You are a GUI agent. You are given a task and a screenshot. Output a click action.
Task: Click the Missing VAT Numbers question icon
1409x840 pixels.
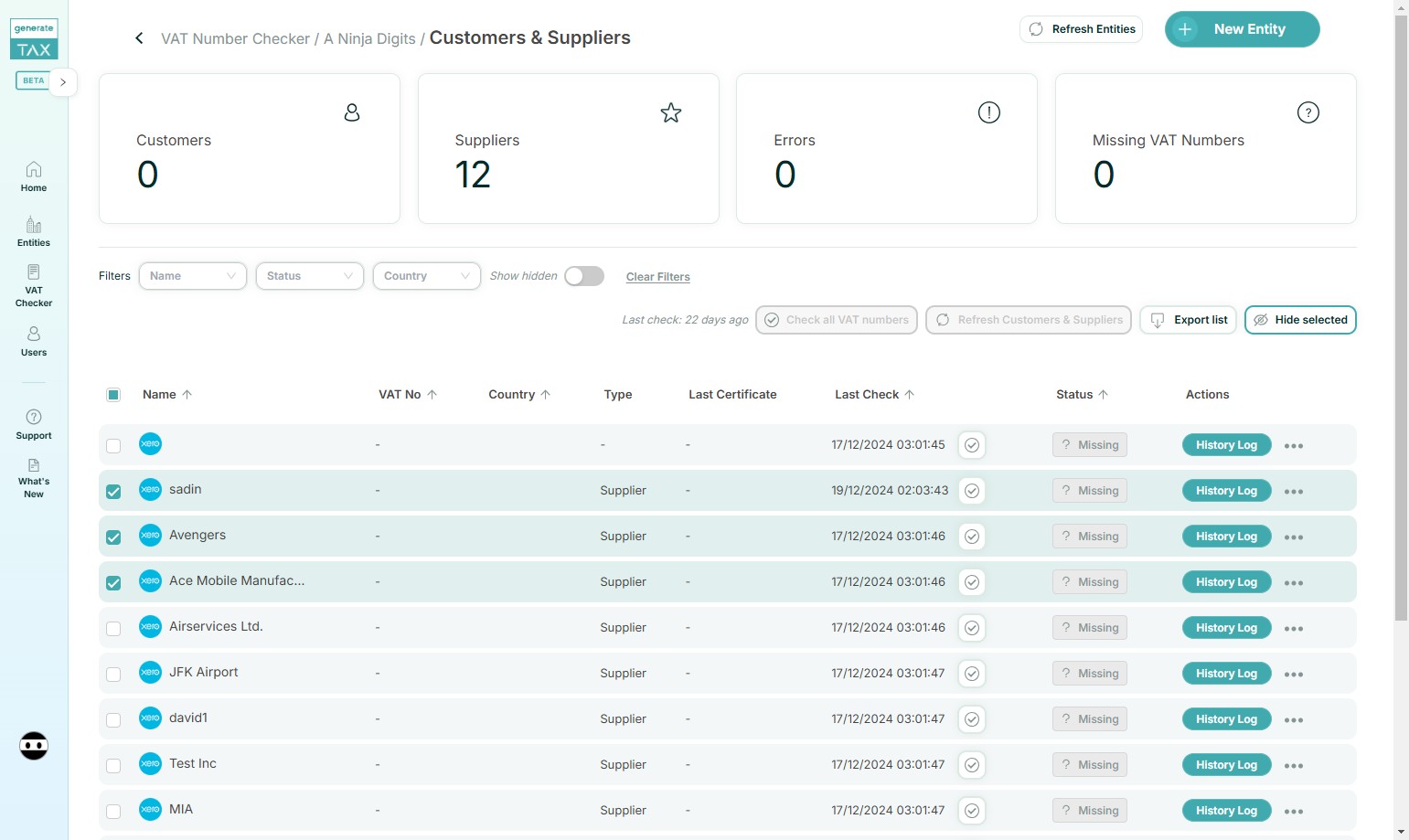point(1308,112)
